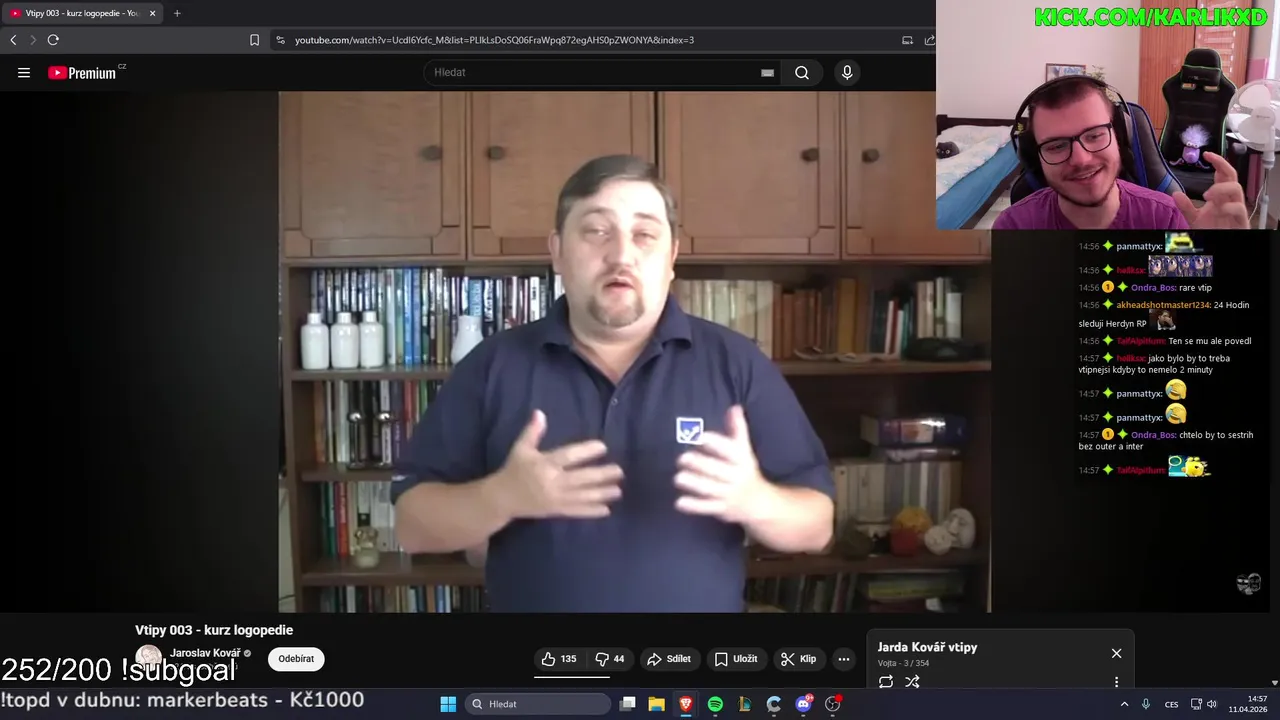Click chat username akheadshotmaster1234
The width and height of the screenshot is (1280, 720).
(x=1163, y=305)
